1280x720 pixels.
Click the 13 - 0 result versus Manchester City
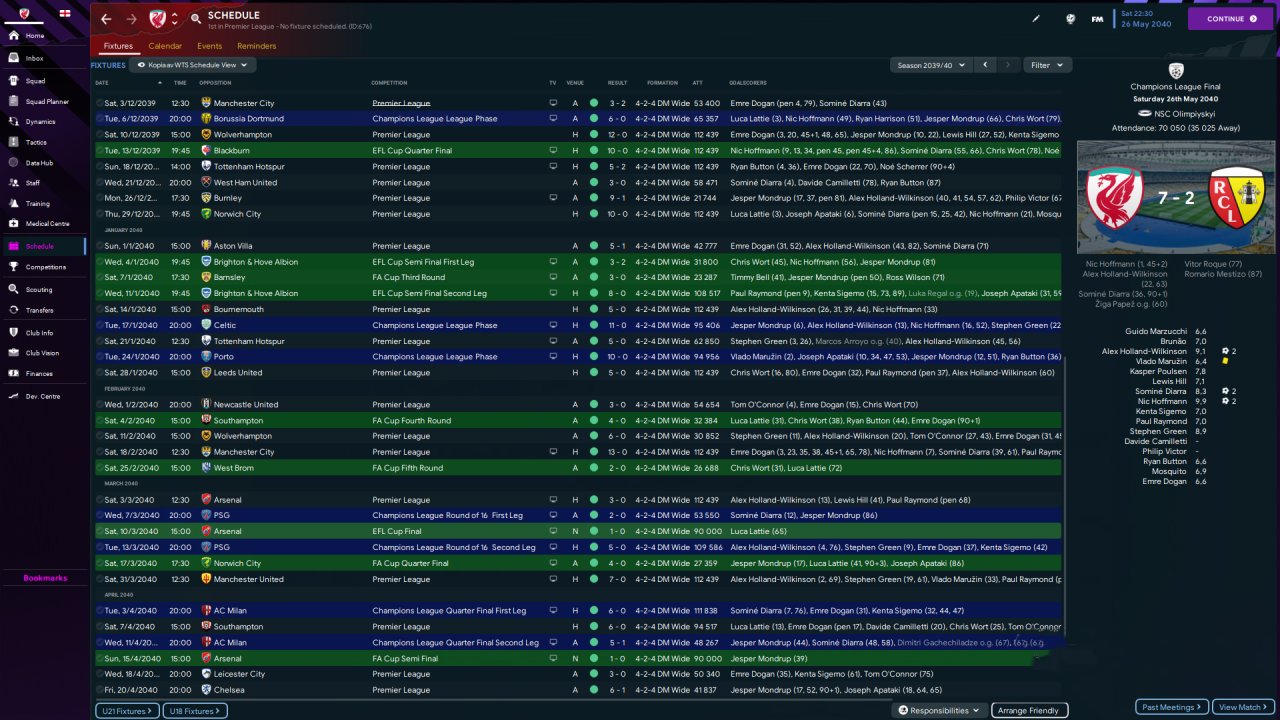click(617, 452)
